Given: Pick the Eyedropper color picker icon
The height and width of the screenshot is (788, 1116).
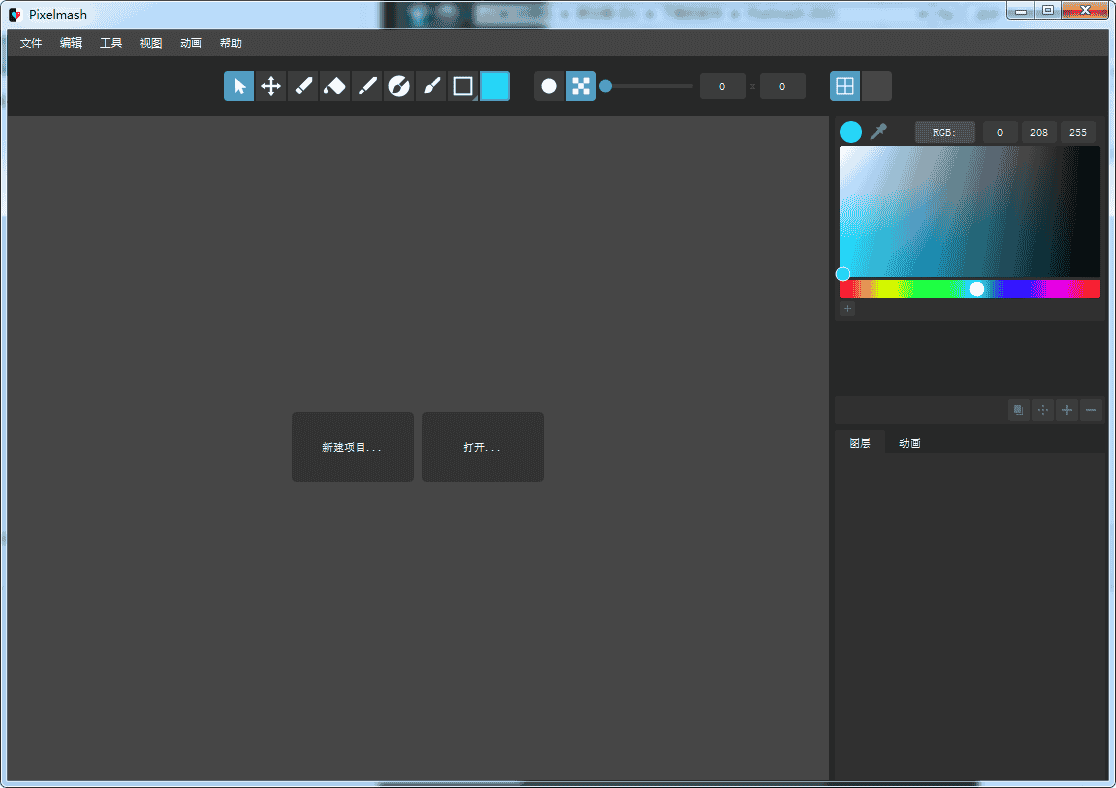Looking at the screenshot, I should click(879, 132).
